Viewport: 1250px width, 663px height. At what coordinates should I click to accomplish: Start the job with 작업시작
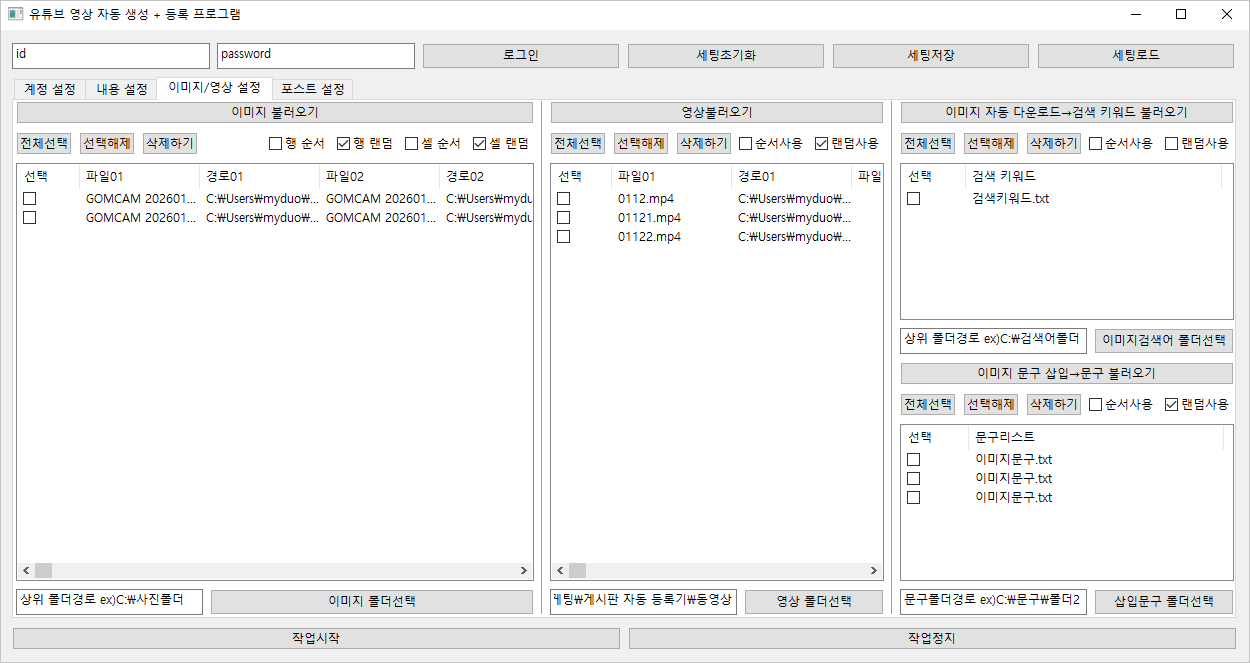[316, 638]
